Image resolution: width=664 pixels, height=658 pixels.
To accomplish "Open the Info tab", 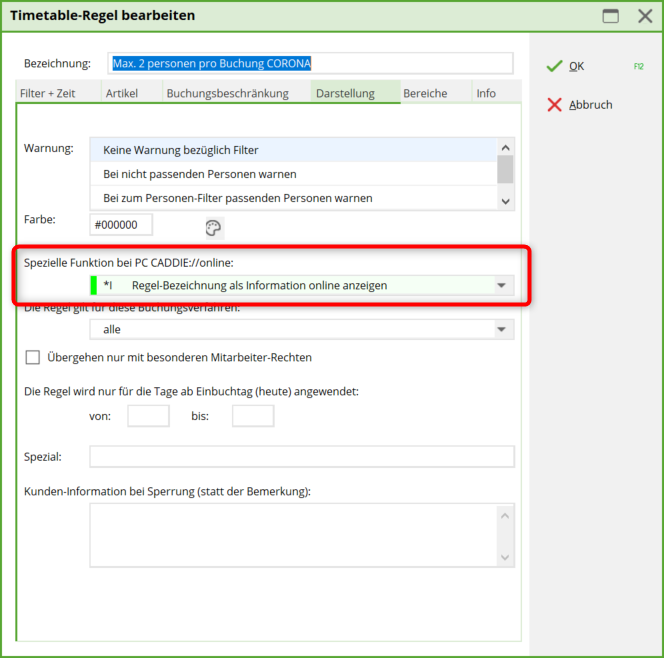I will click(x=486, y=93).
